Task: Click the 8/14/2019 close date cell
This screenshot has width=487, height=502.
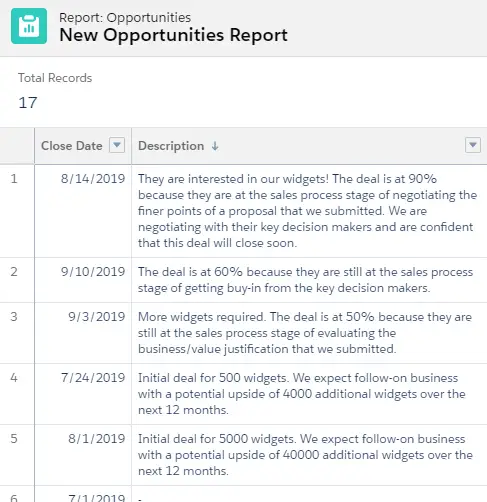Action: coord(83,211)
